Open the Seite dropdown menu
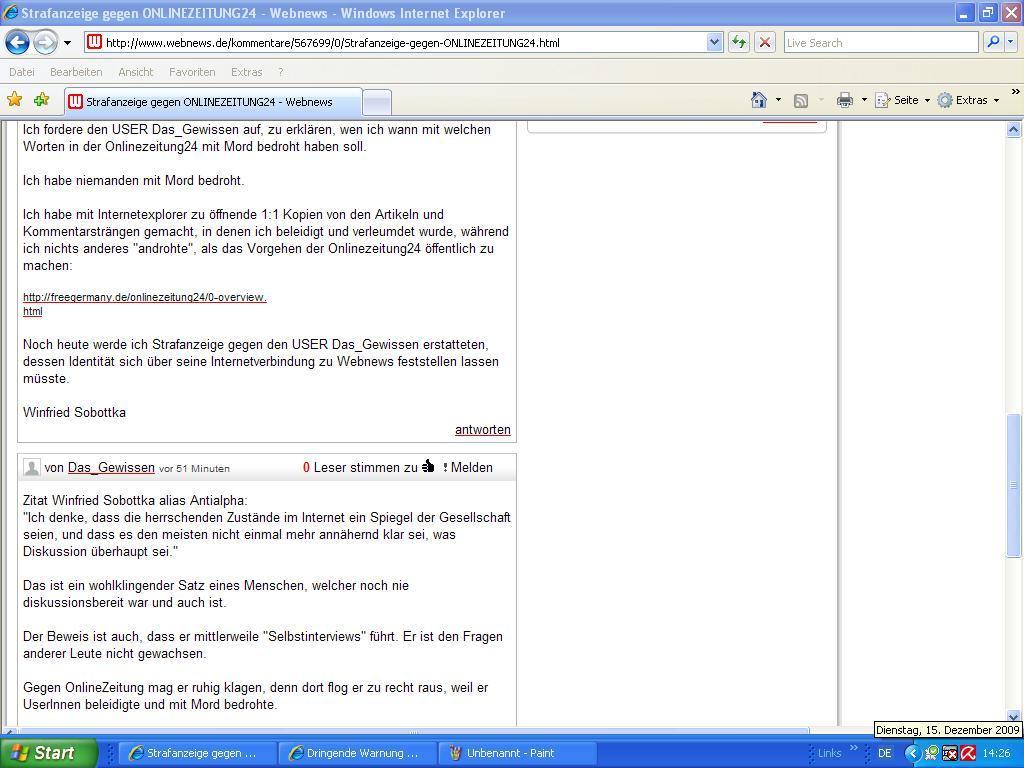The height and width of the screenshot is (768, 1024). tap(903, 100)
